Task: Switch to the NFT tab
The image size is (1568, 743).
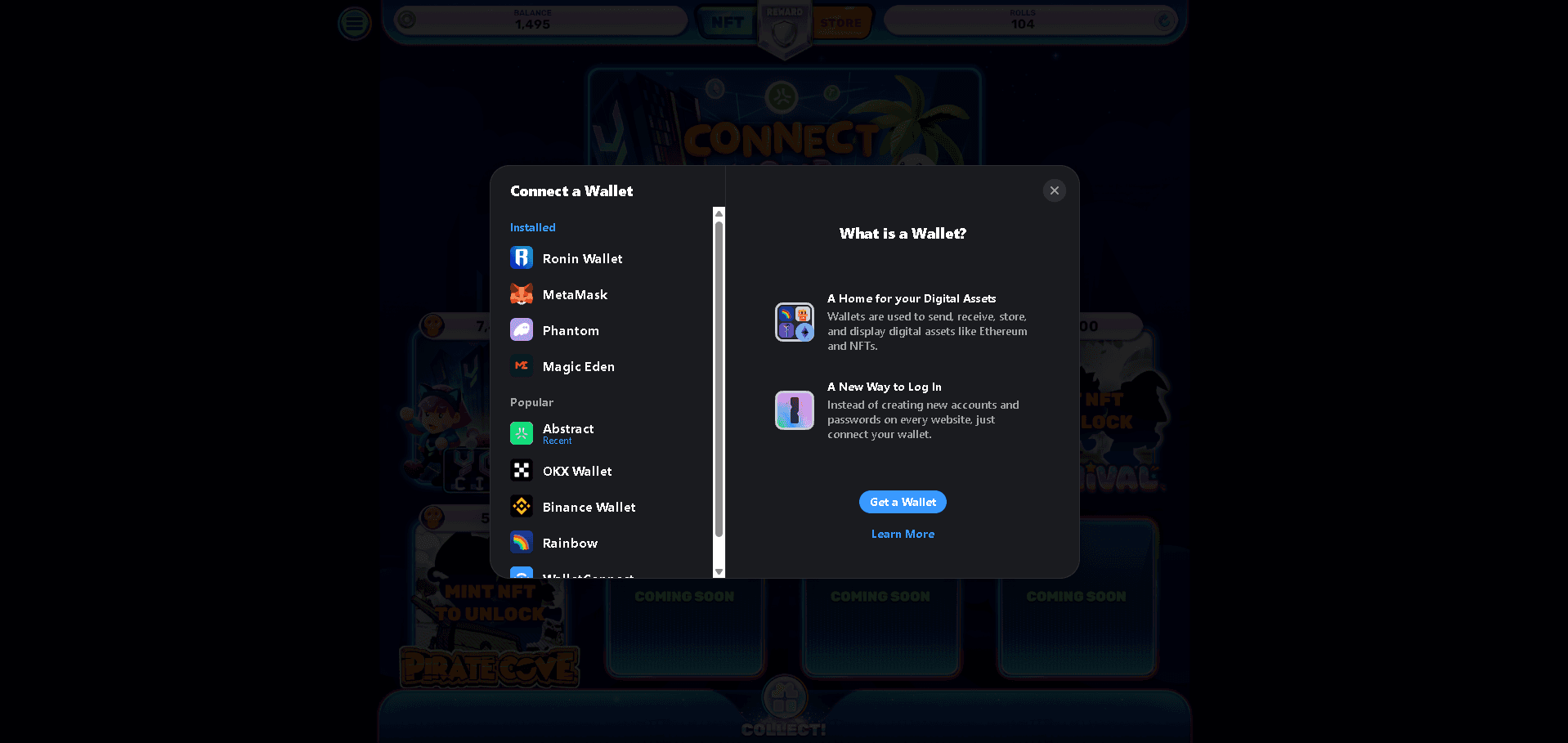Action: coord(727,23)
